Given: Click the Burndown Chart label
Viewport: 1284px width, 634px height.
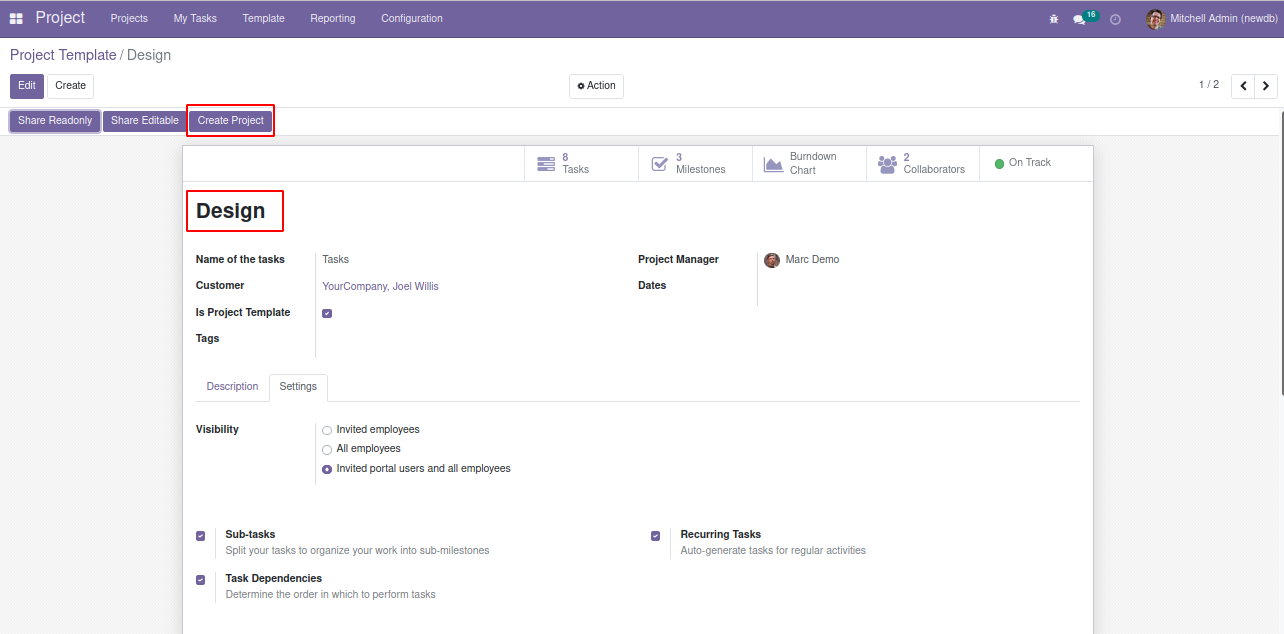Looking at the screenshot, I should tap(813, 164).
